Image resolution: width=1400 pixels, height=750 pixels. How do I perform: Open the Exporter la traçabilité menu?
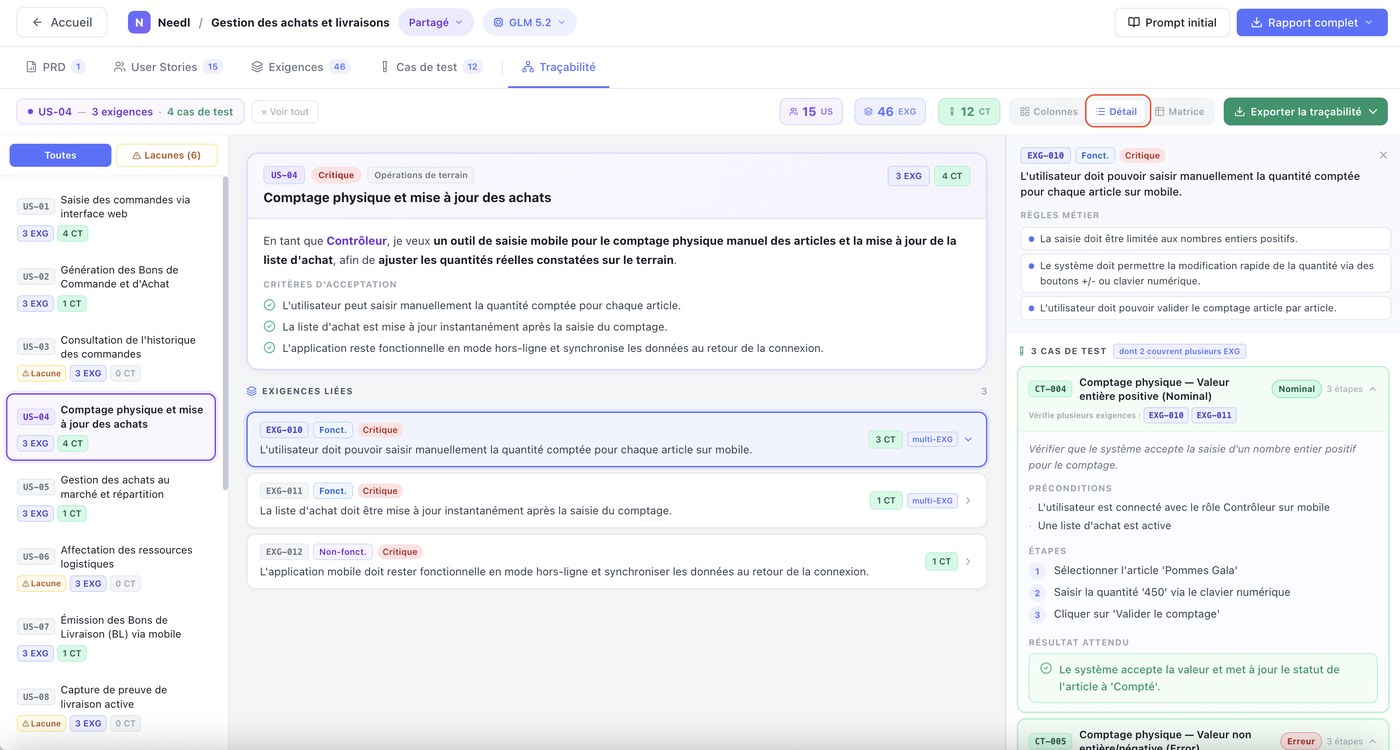(x=1306, y=112)
